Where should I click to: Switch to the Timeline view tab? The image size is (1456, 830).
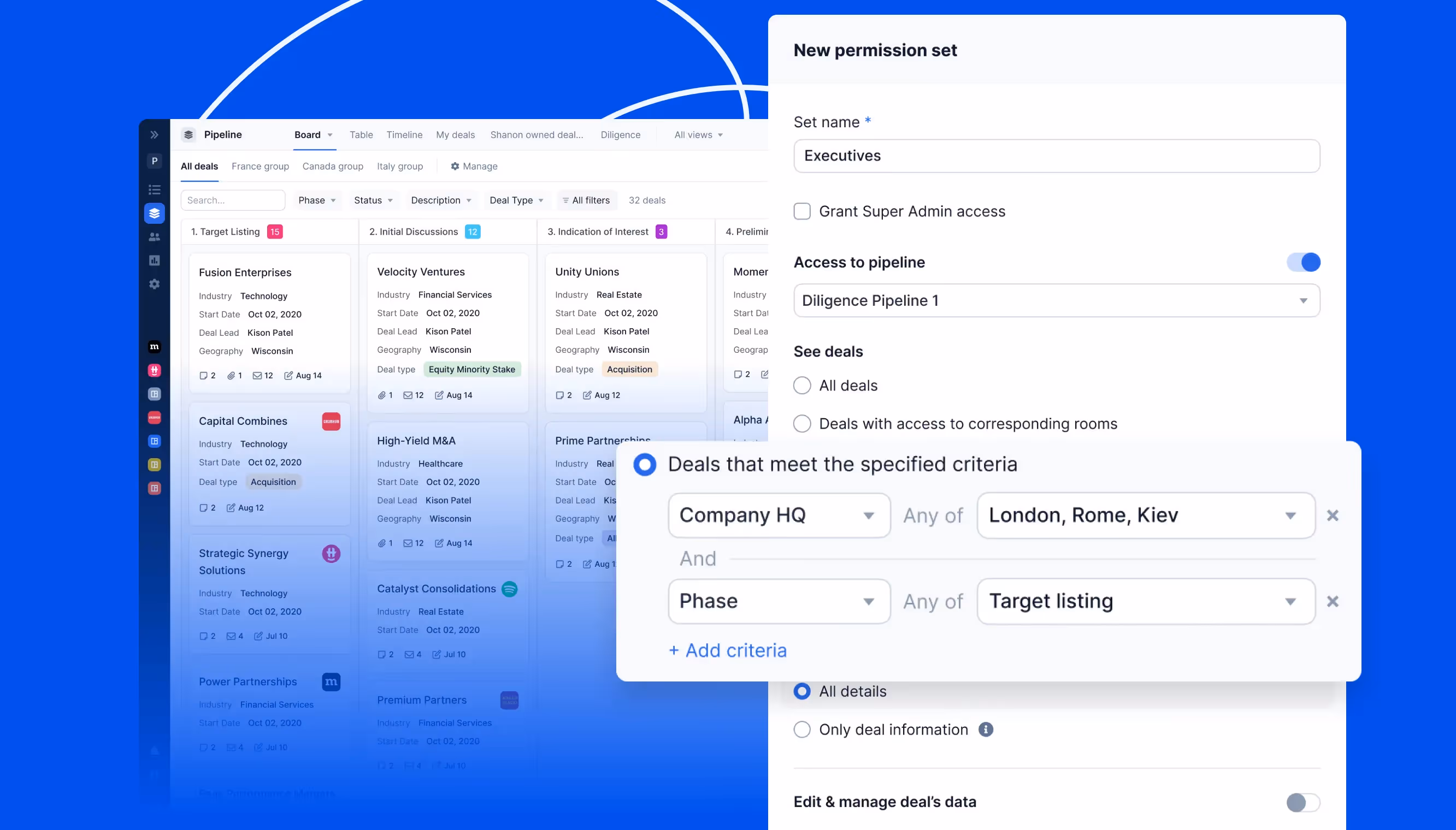coord(404,134)
